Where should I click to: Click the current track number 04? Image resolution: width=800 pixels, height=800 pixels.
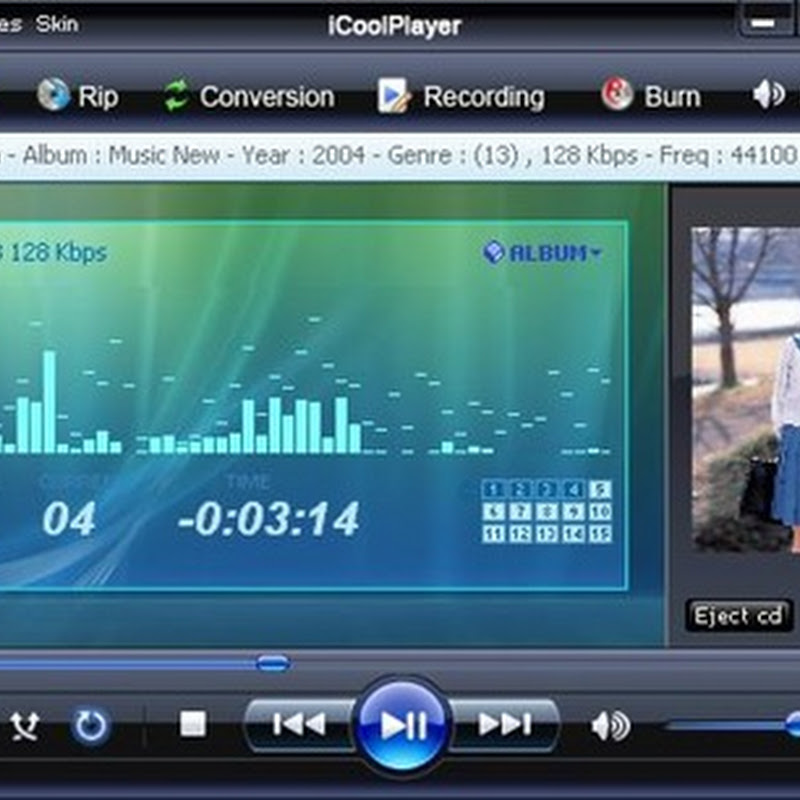click(x=69, y=519)
